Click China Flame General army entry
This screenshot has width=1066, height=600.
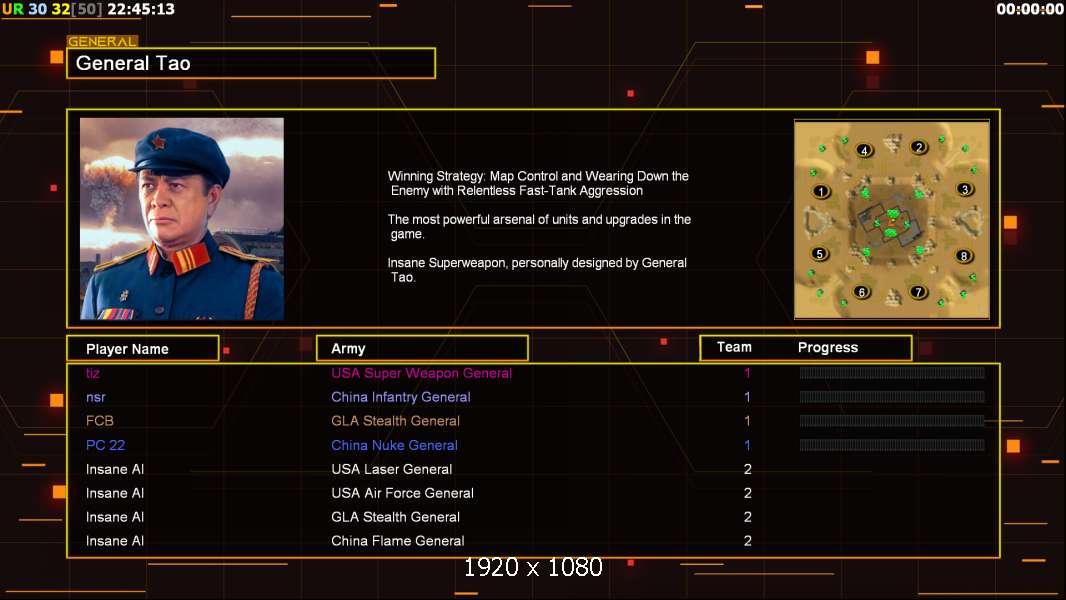pos(398,541)
